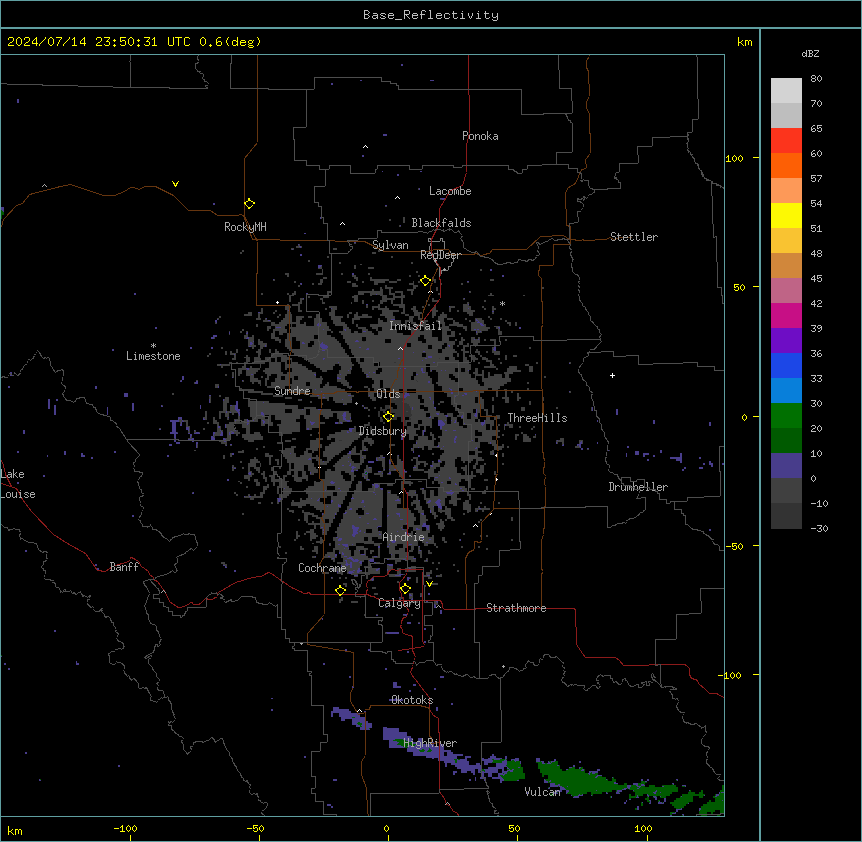Click the 80 value in dBZ legend
This screenshot has width=862, height=842.
click(816, 79)
